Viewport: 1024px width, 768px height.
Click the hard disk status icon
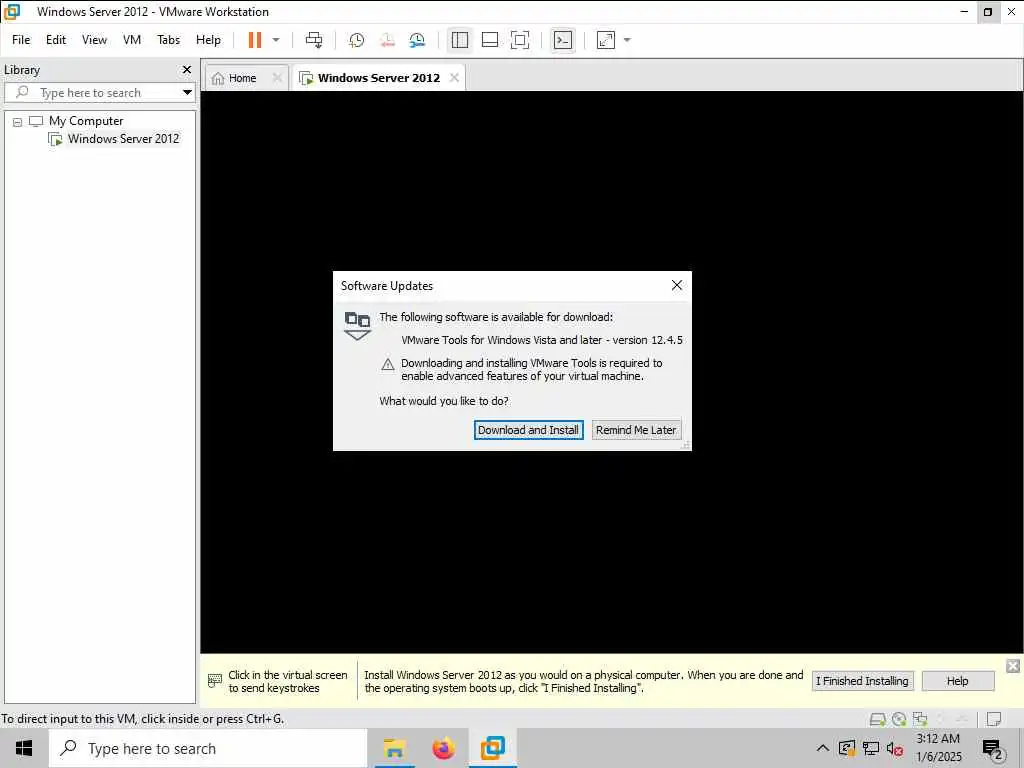point(878,719)
